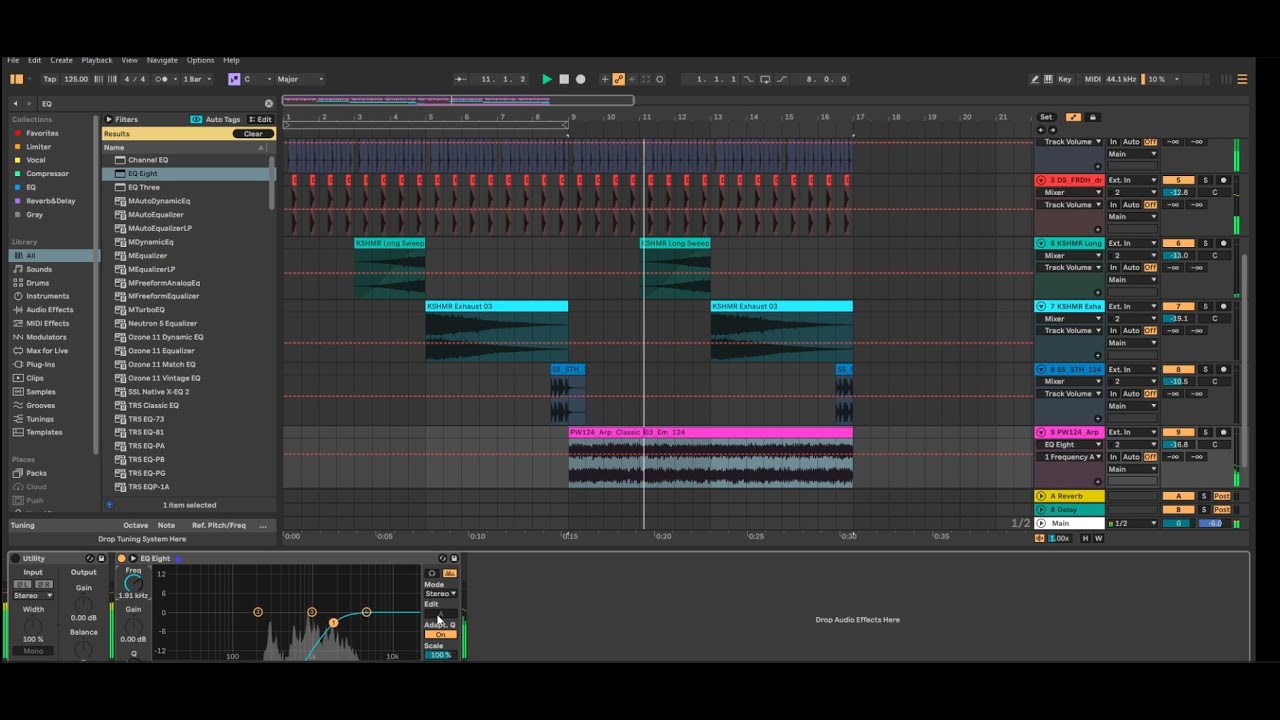The height and width of the screenshot is (720, 1280).
Task: Click the Tap tempo button
Action: 50,79
